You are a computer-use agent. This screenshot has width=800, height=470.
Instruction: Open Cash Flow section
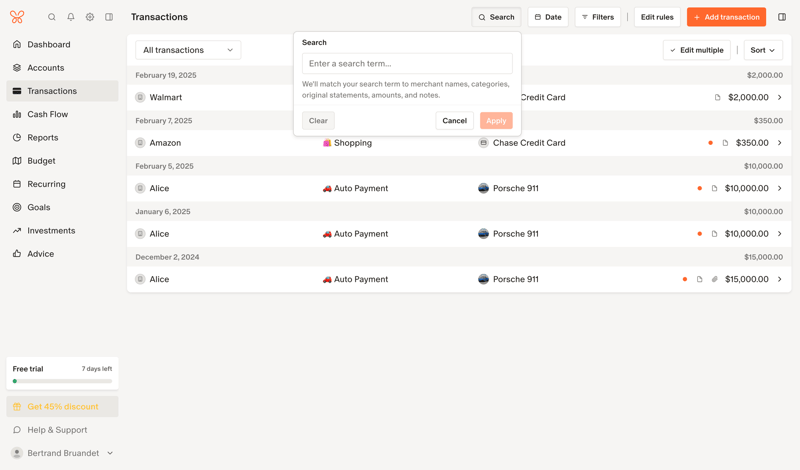click(62, 114)
